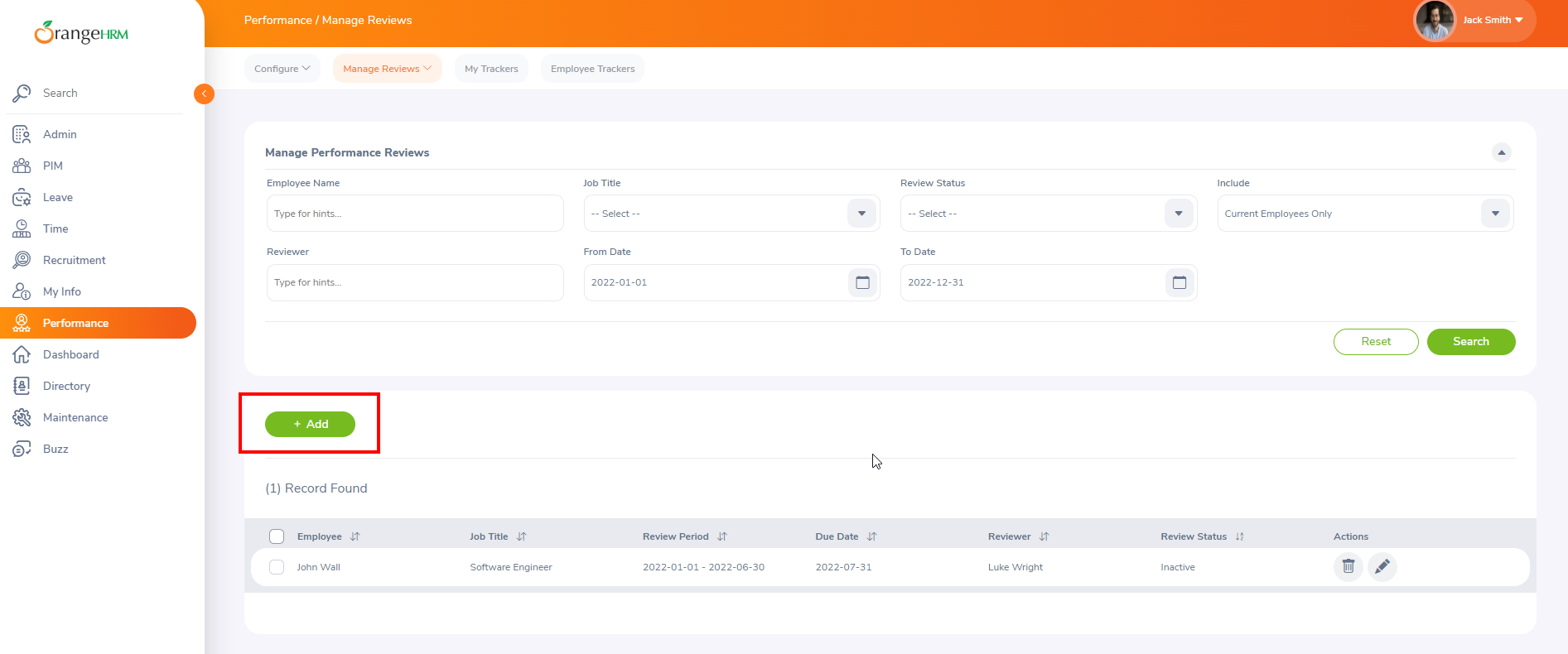This screenshot has width=1568, height=654.
Task: Click the Search button in filters
Action: pos(1471,342)
